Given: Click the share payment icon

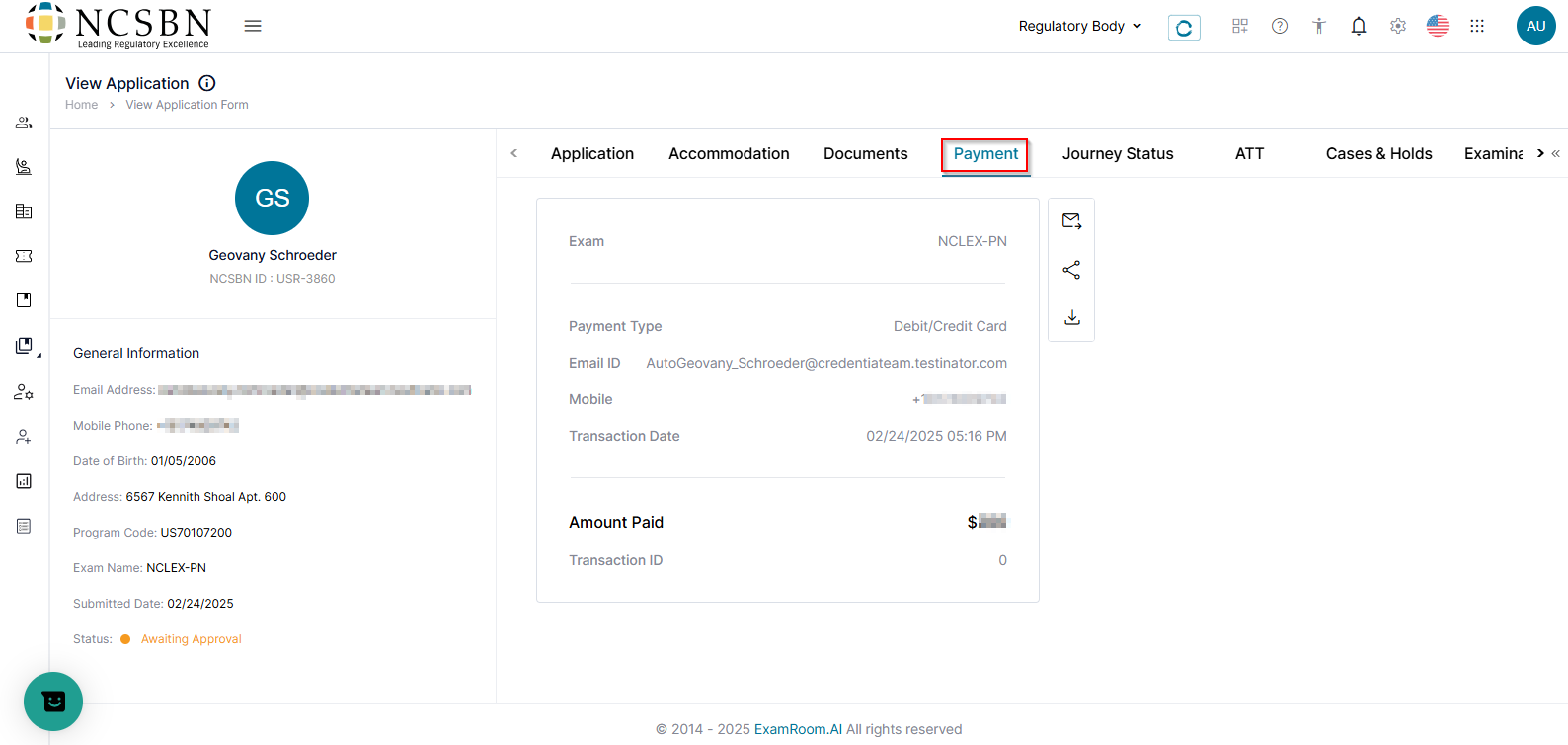Looking at the screenshot, I should [1071, 270].
